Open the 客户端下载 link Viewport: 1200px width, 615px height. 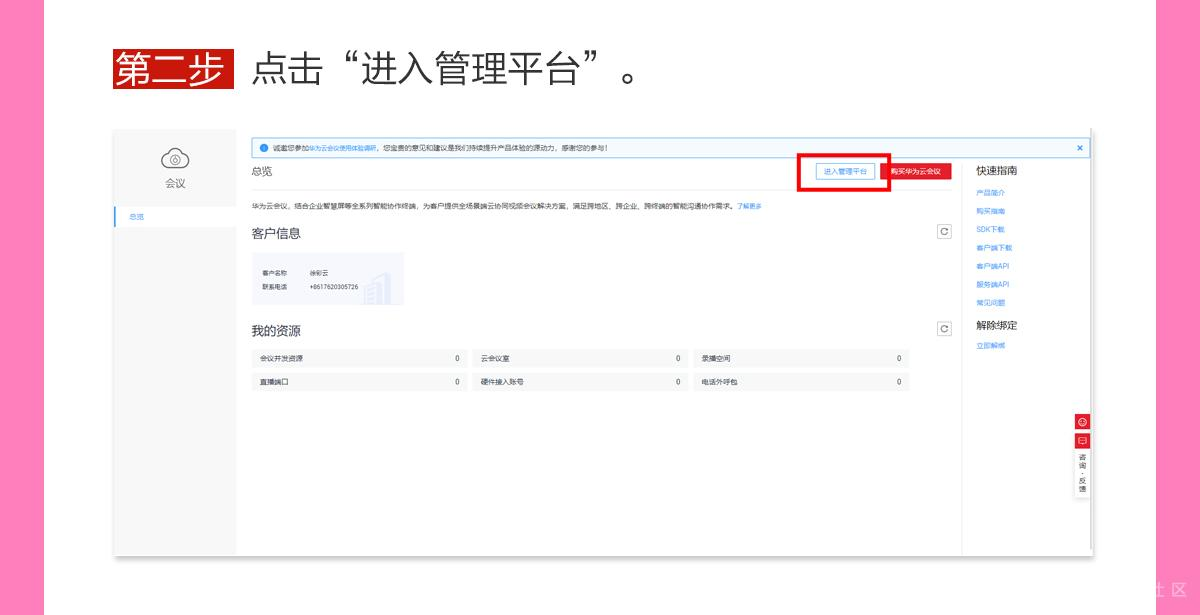994,247
